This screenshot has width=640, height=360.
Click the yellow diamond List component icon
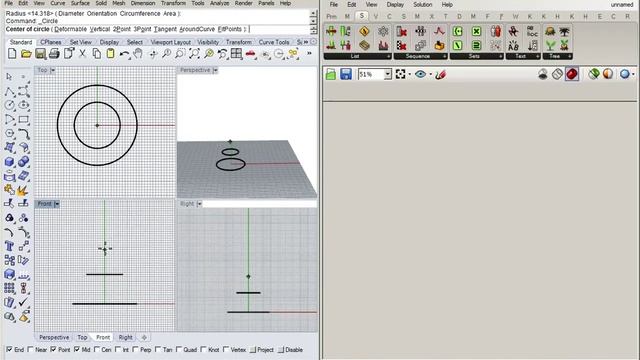click(364, 31)
